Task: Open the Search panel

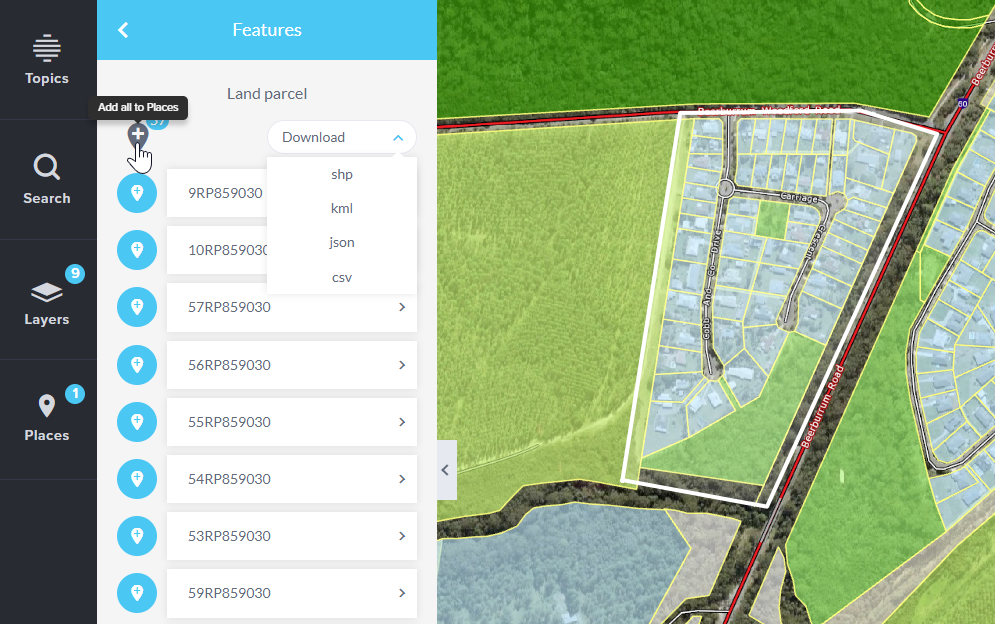Action: coord(47,179)
